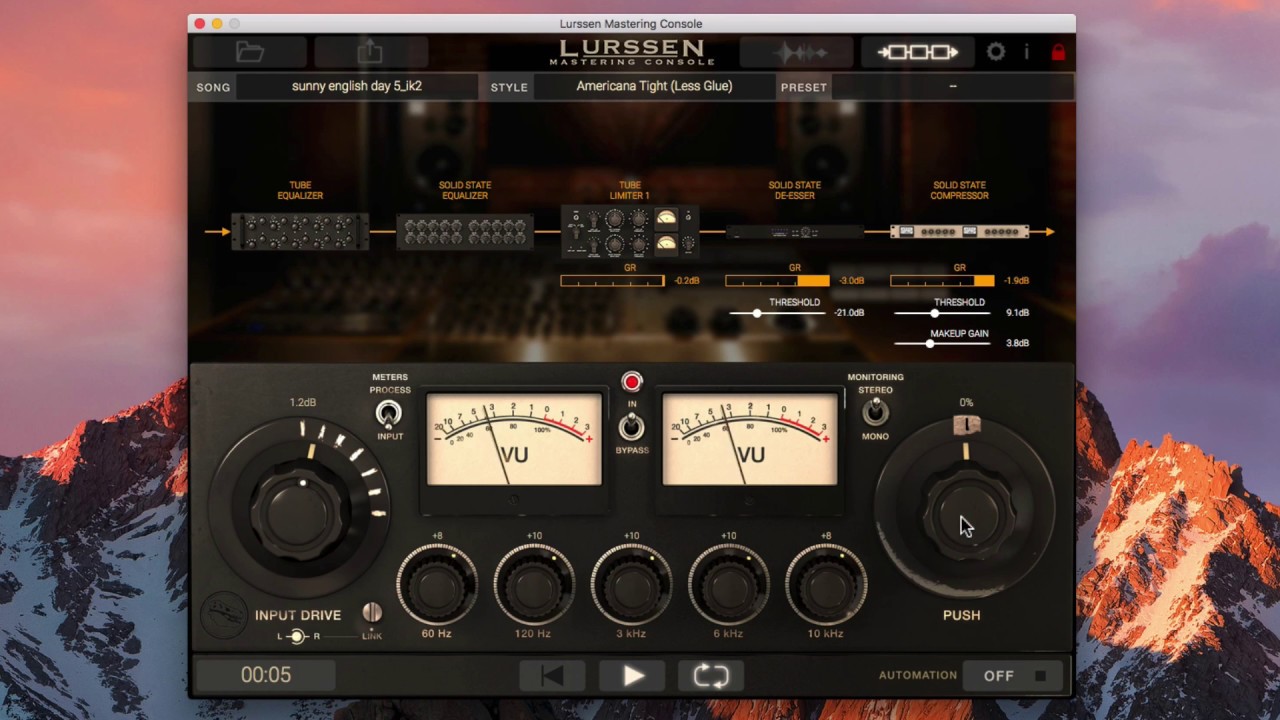Toggle the Automation OFF button
The height and width of the screenshot is (720, 1280).
click(x=1013, y=676)
